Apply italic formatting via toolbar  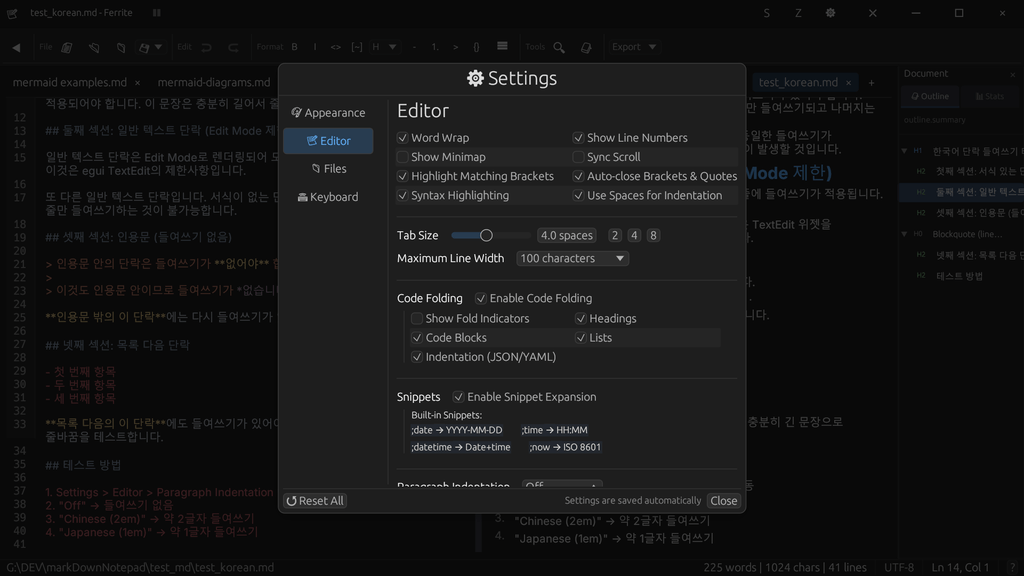click(315, 47)
